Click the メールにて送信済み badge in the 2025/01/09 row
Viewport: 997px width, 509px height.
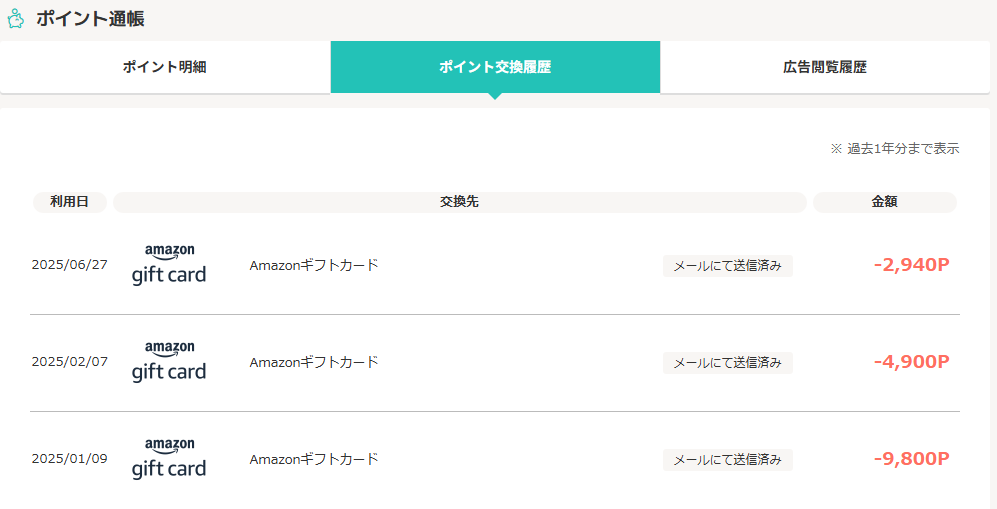pyautogui.click(x=727, y=460)
